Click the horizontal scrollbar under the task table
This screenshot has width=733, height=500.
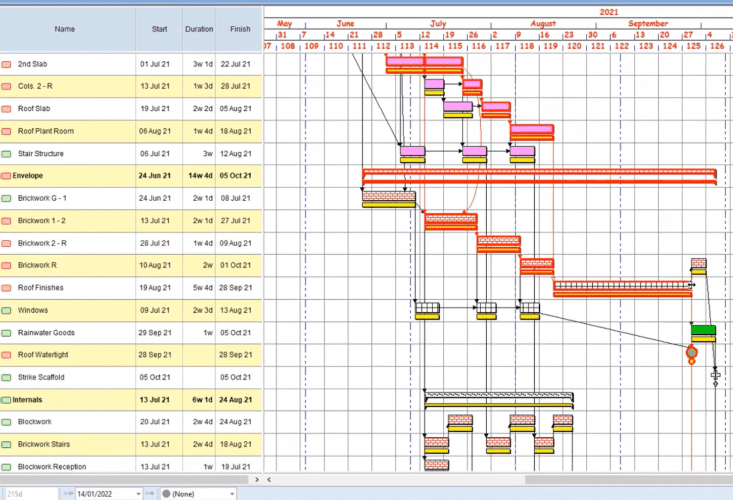point(130,480)
